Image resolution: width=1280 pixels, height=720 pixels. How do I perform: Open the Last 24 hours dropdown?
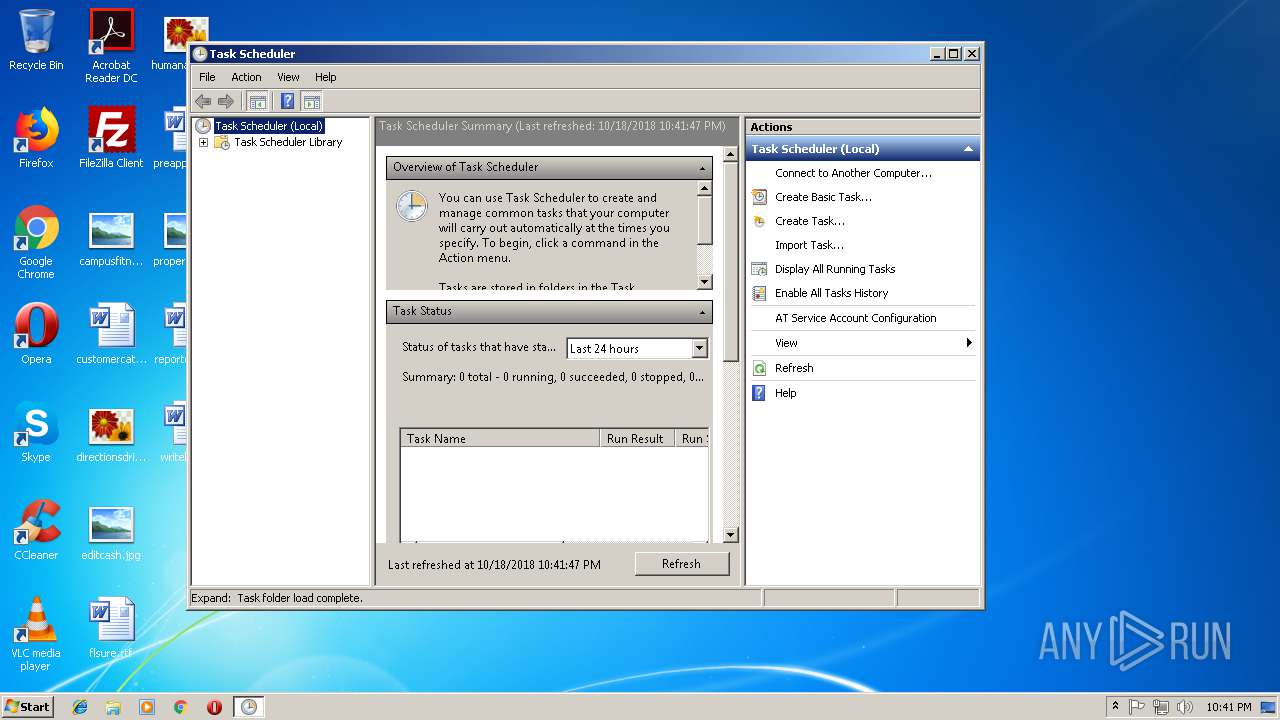[x=699, y=348]
